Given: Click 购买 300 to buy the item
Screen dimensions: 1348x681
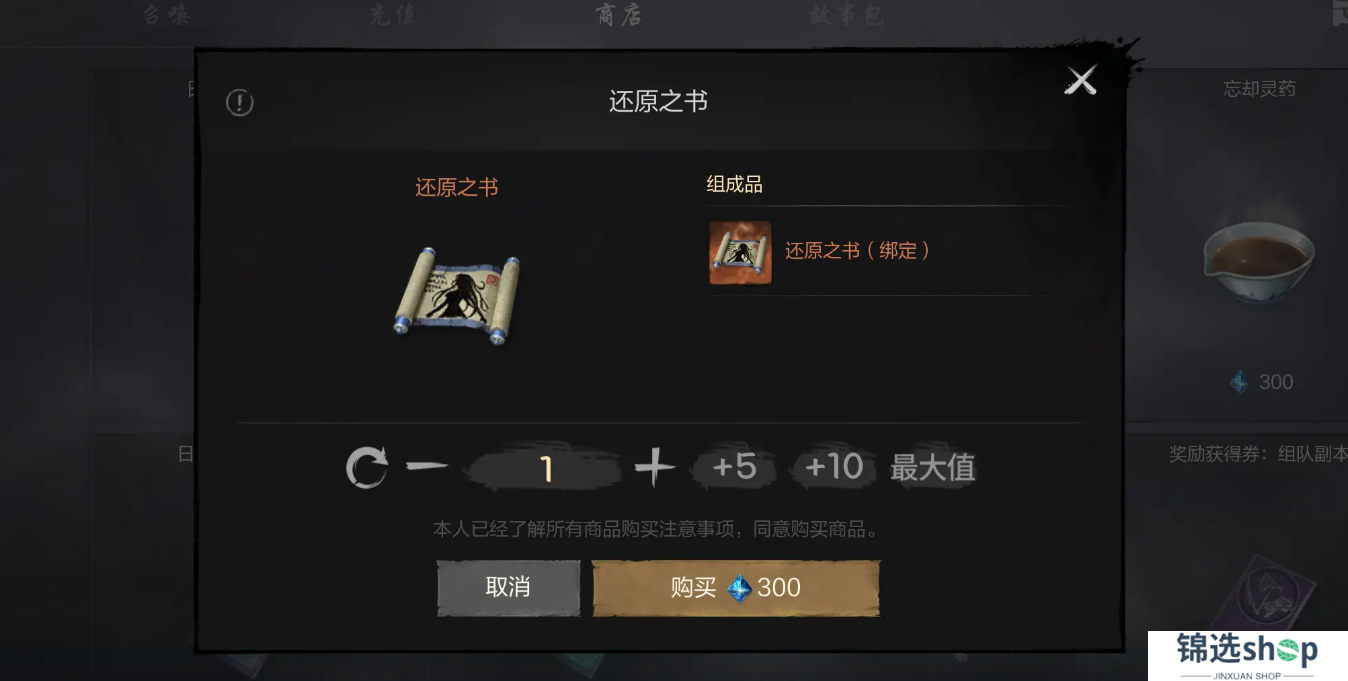Looking at the screenshot, I should (x=736, y=587).
